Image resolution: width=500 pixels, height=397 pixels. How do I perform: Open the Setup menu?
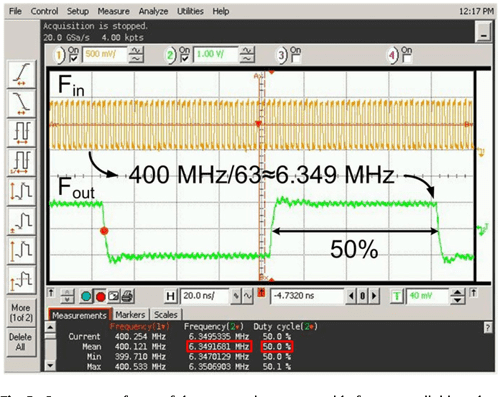(x=78, y=11)
